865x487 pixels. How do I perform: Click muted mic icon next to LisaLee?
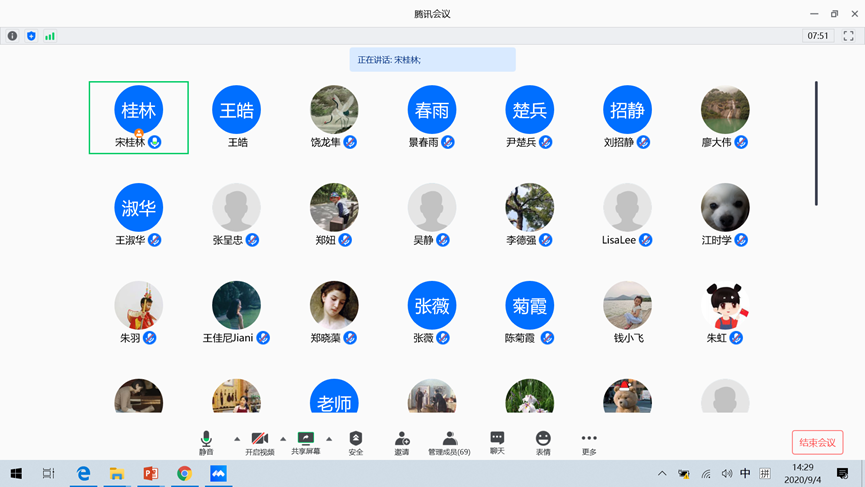[x=645, y=240]
